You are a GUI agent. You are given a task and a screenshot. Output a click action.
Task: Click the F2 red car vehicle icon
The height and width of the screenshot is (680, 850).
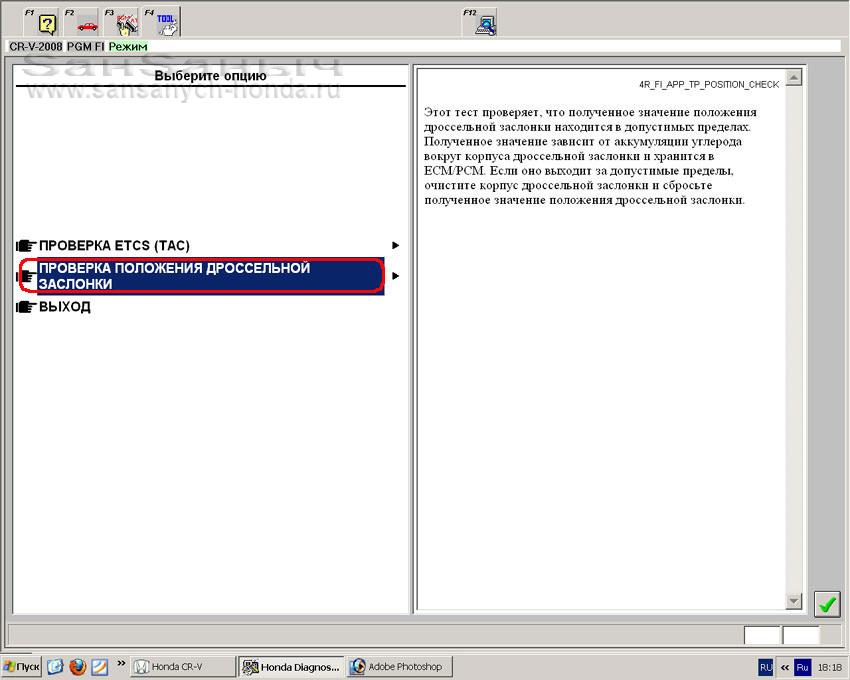[87, 24]
